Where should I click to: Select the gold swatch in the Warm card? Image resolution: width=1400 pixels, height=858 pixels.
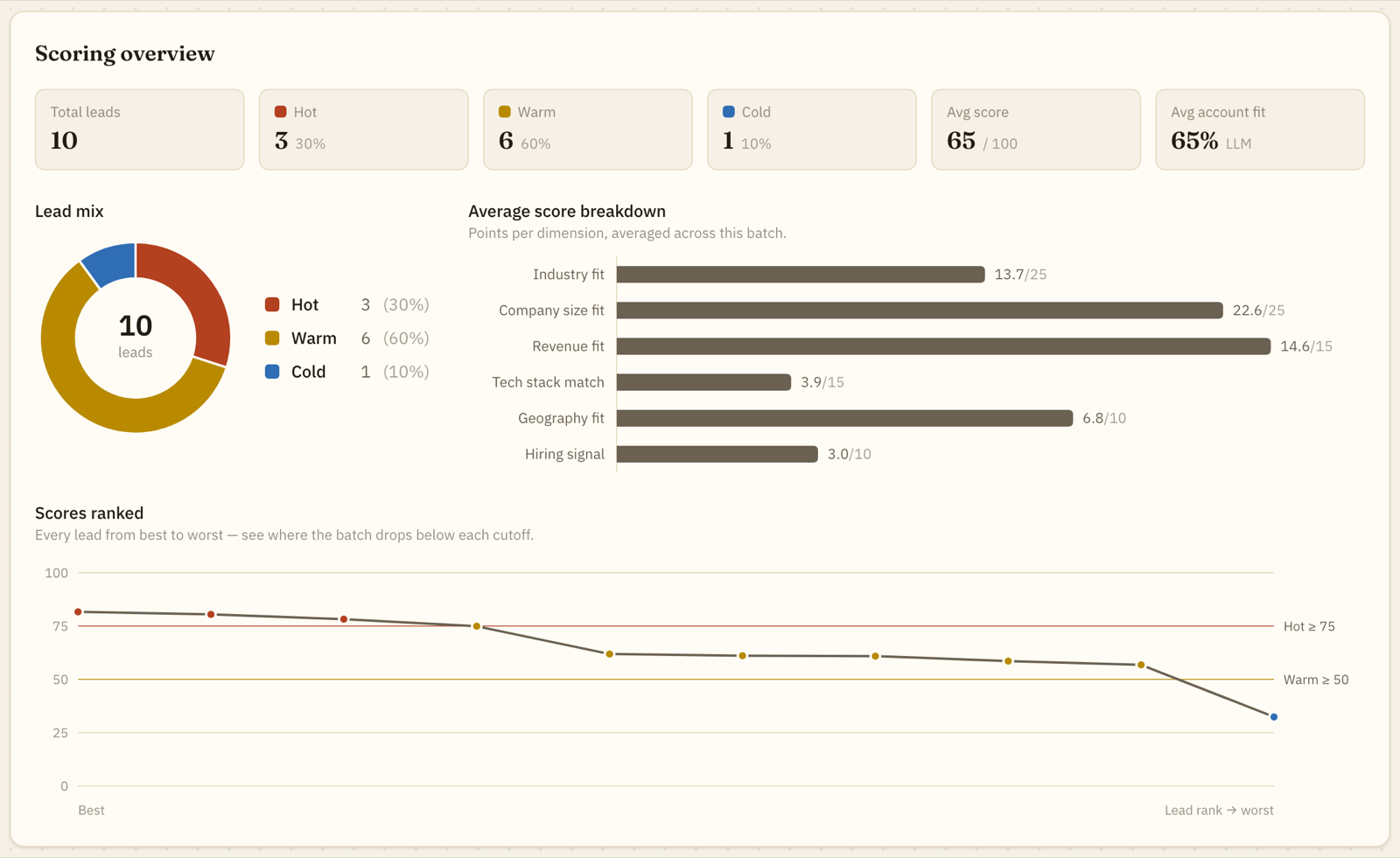coord(505,112)
